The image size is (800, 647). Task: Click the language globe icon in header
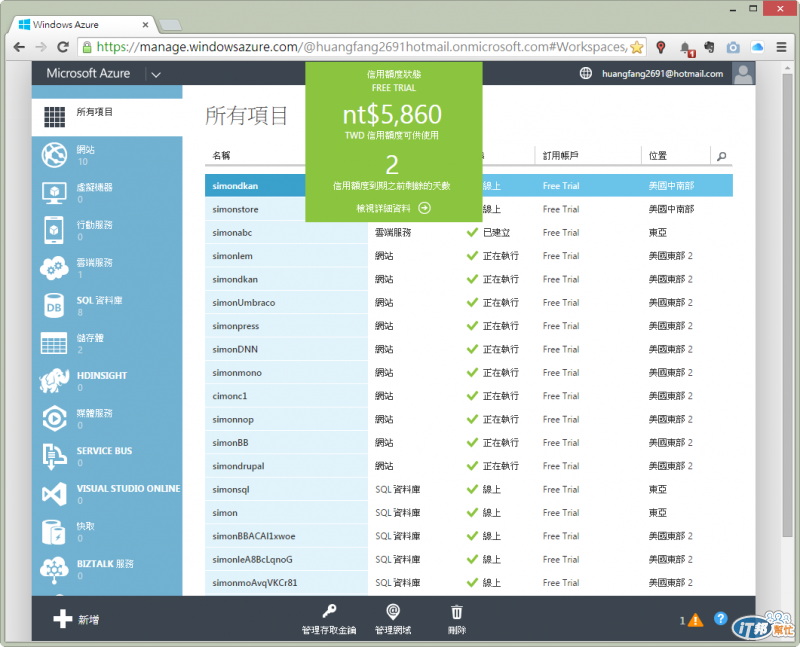click(586, 73)
